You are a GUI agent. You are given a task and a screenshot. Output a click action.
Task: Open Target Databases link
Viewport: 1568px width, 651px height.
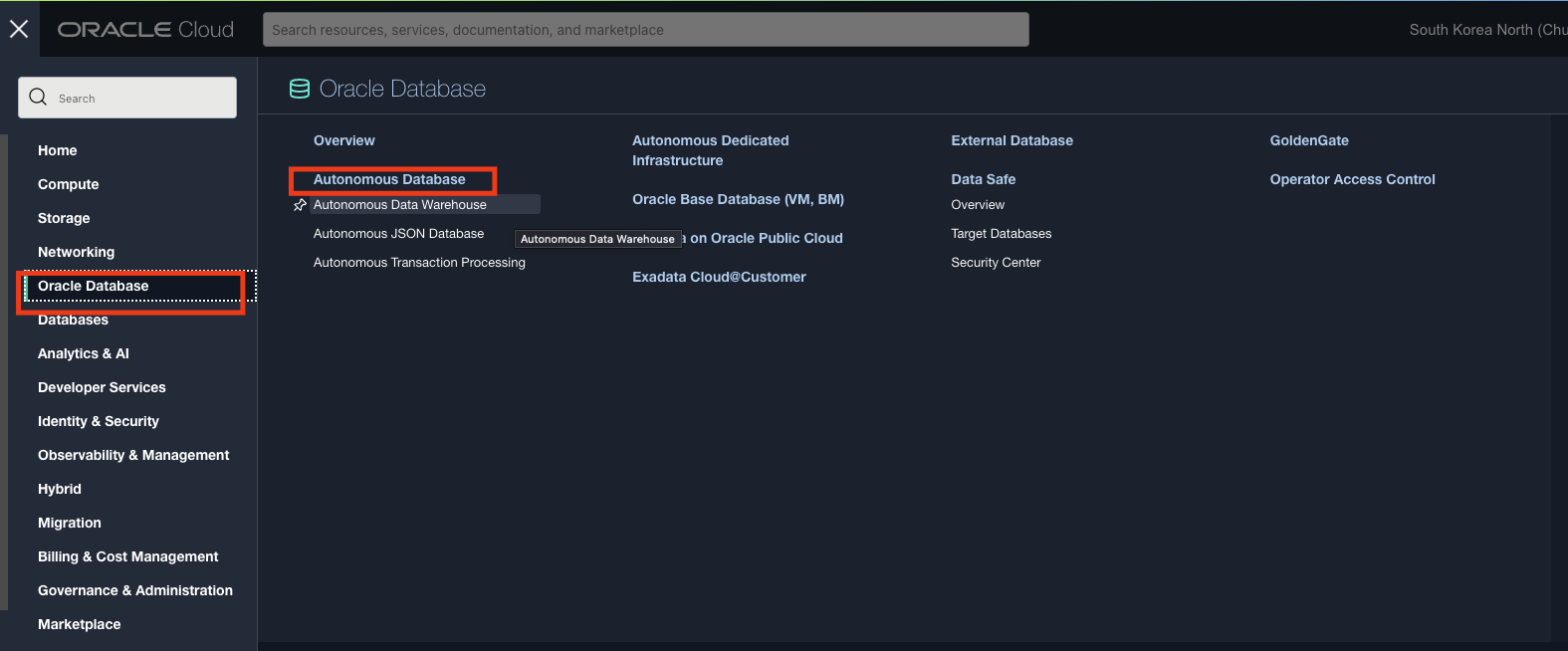pyautogui.click(x=1002, y=234)
